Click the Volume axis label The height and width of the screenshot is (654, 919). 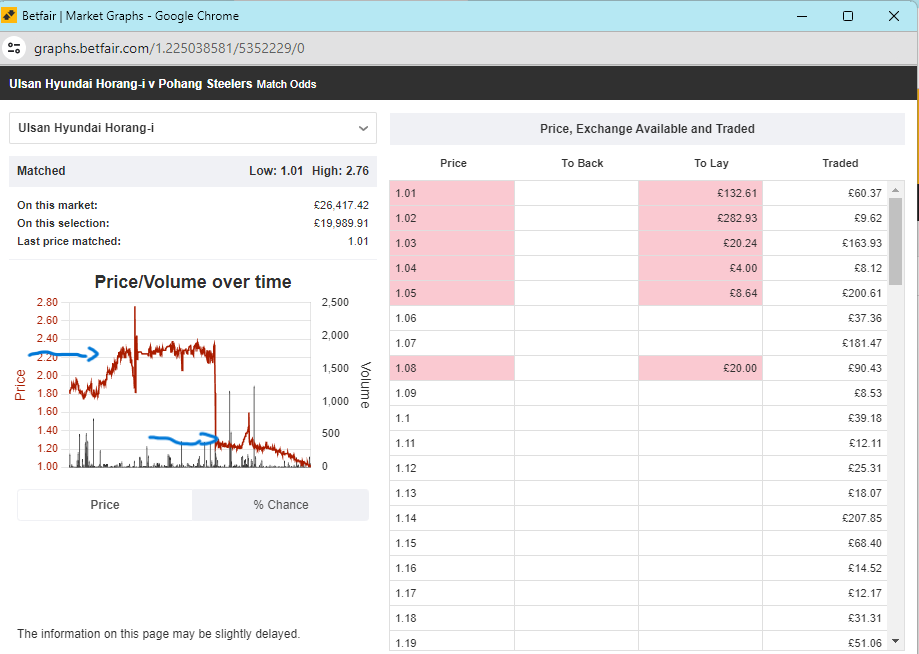(x=365, y=384)
